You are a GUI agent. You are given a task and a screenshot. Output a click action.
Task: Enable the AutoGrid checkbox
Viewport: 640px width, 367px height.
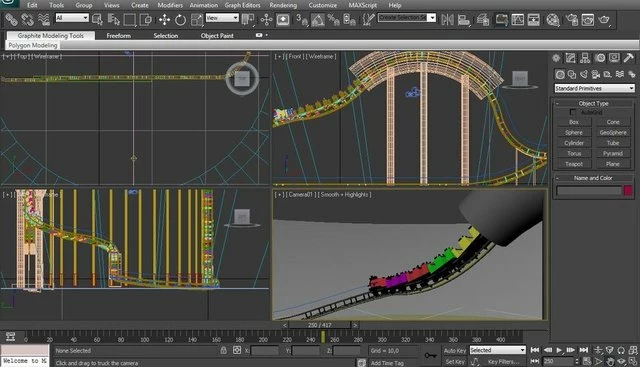click(573, 112)
